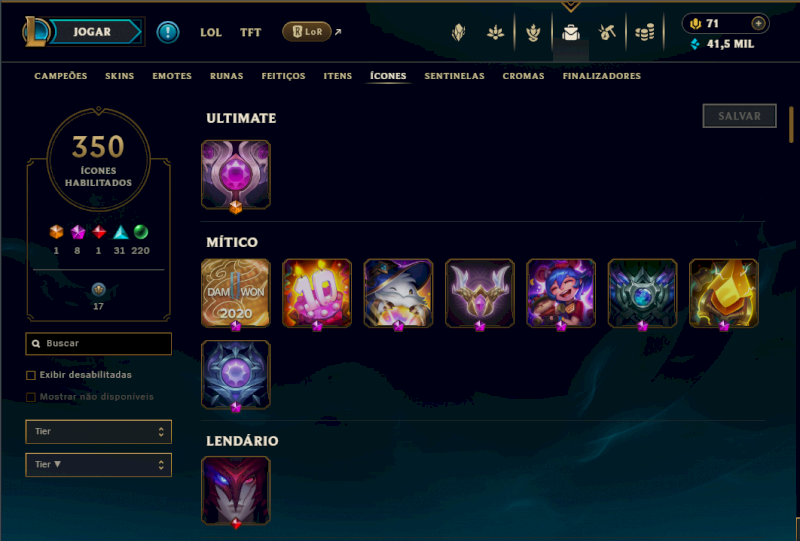The height and width of the screenshot is (541, 800).
Task: Enable the Exibir desabilitadas checkbox
Action: point(31,375)
